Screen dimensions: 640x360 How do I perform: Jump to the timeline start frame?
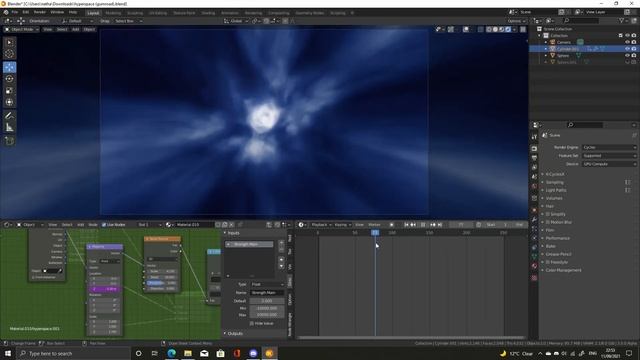(406, 224)
